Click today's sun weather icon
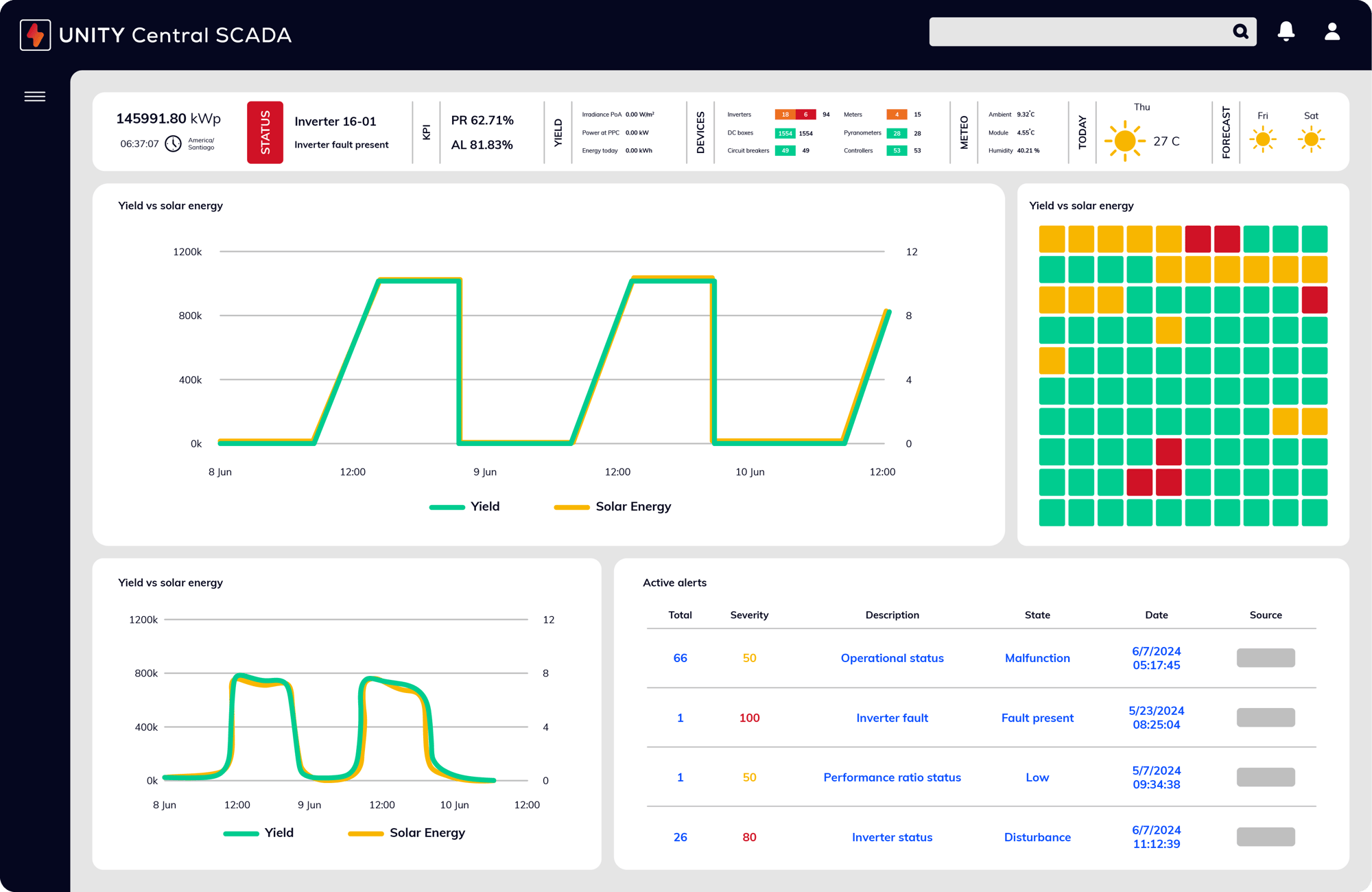The image size is (1372, 892). click(1124, 141)
